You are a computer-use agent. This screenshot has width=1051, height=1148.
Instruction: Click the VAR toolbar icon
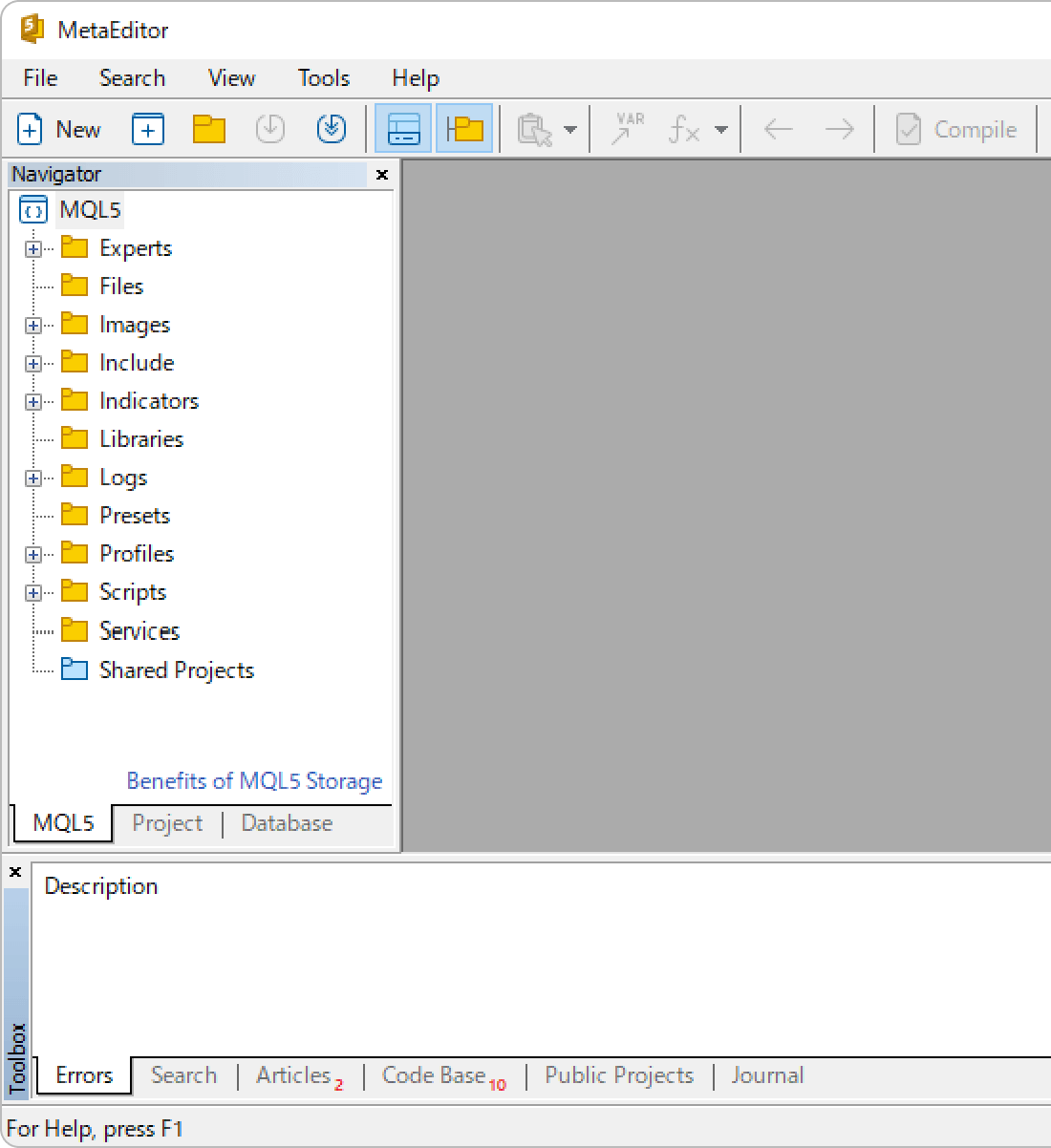click(628, 129)
